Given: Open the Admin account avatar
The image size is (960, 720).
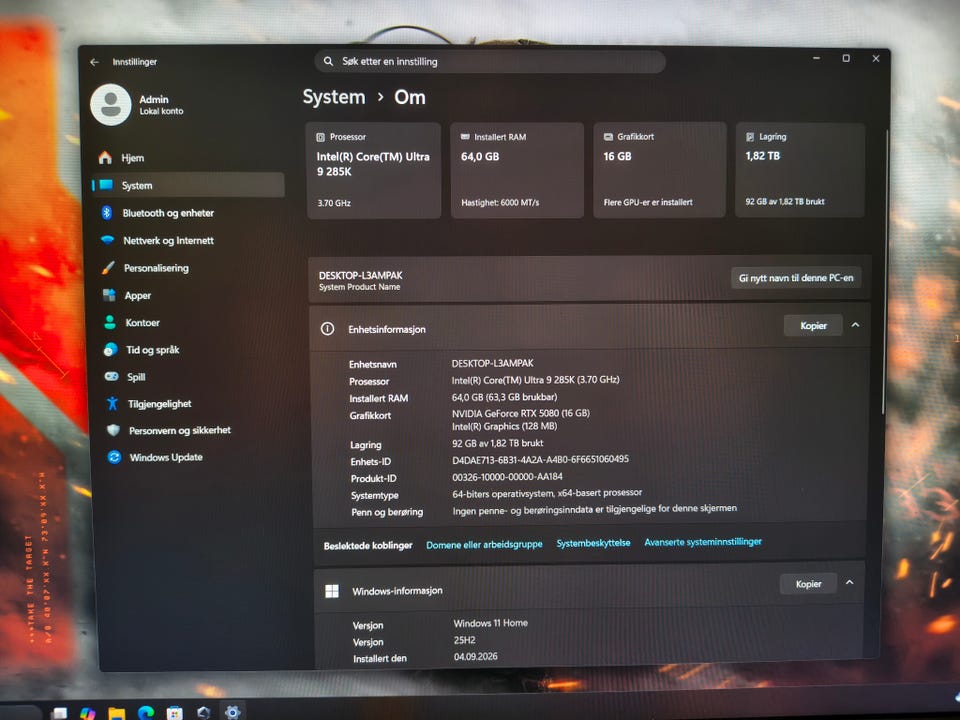Looking at the screenshot, I should pos(111,105).
